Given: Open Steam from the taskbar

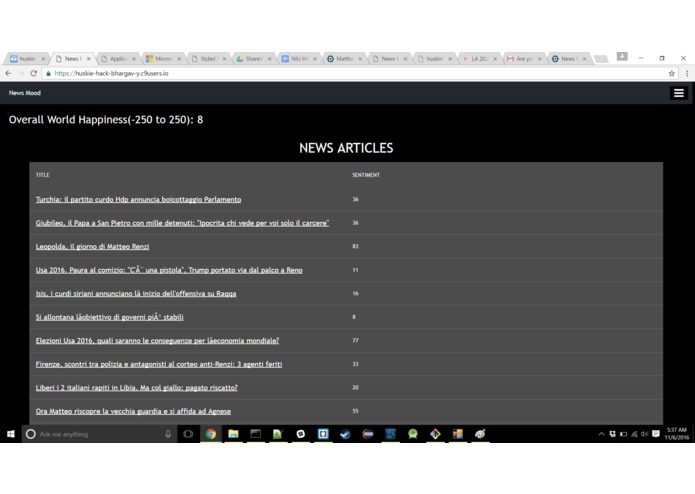Looking at the screenshot, I should 345,434.
